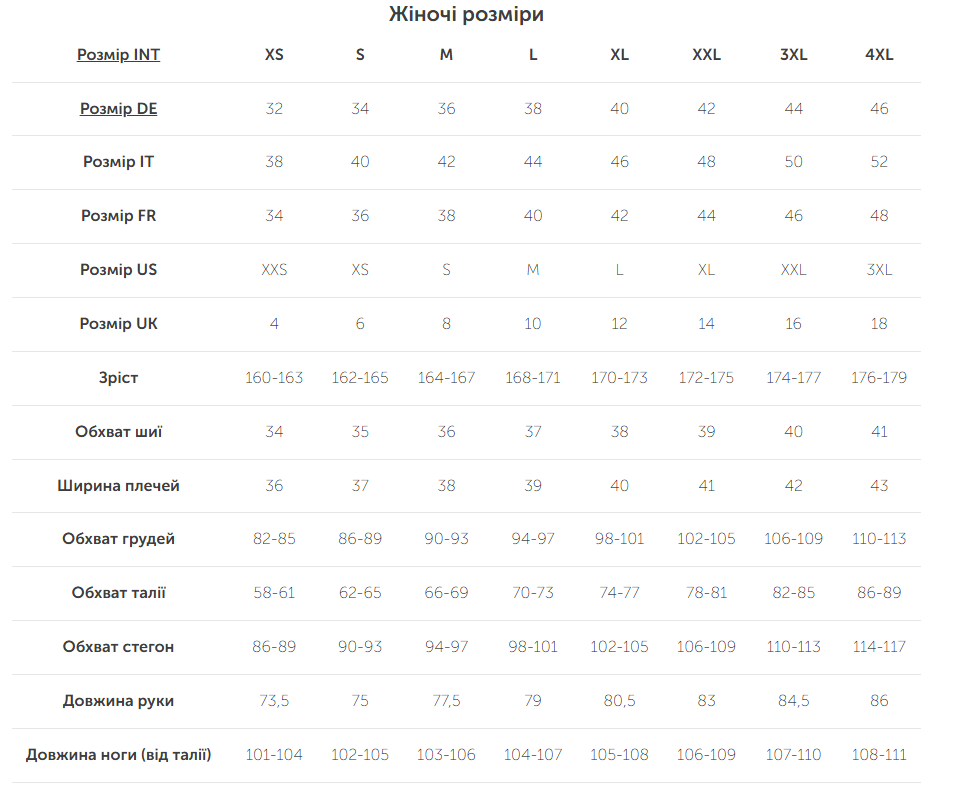The width and height of the screenshot is (963, 791).
Task: Click the 160-163 height cell
Action: click(x=274, y=378)
